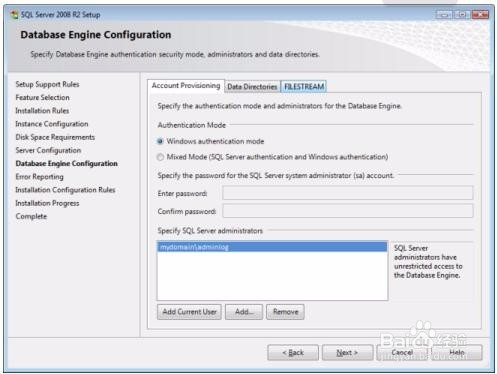Click Installation Rules step
The width and height of the screenshot is (497, 374).
pyautogui.click(x=42, y=111)
